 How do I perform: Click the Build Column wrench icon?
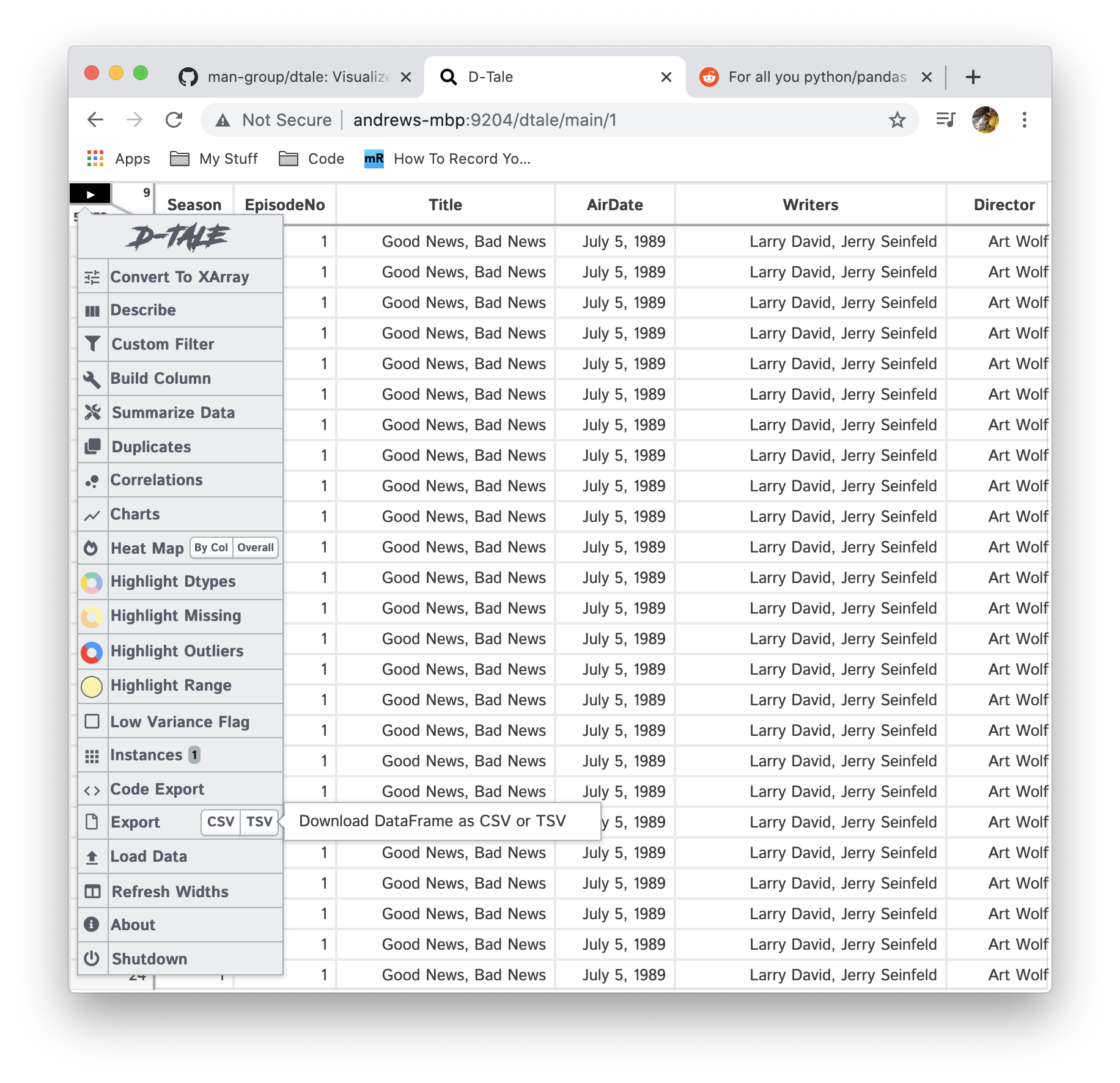pos(92,379)
